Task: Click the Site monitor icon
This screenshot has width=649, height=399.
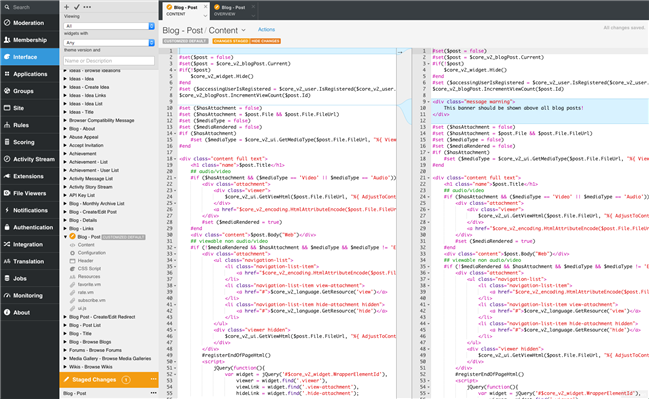Action: pyautogui.click(x=7, y=108)
